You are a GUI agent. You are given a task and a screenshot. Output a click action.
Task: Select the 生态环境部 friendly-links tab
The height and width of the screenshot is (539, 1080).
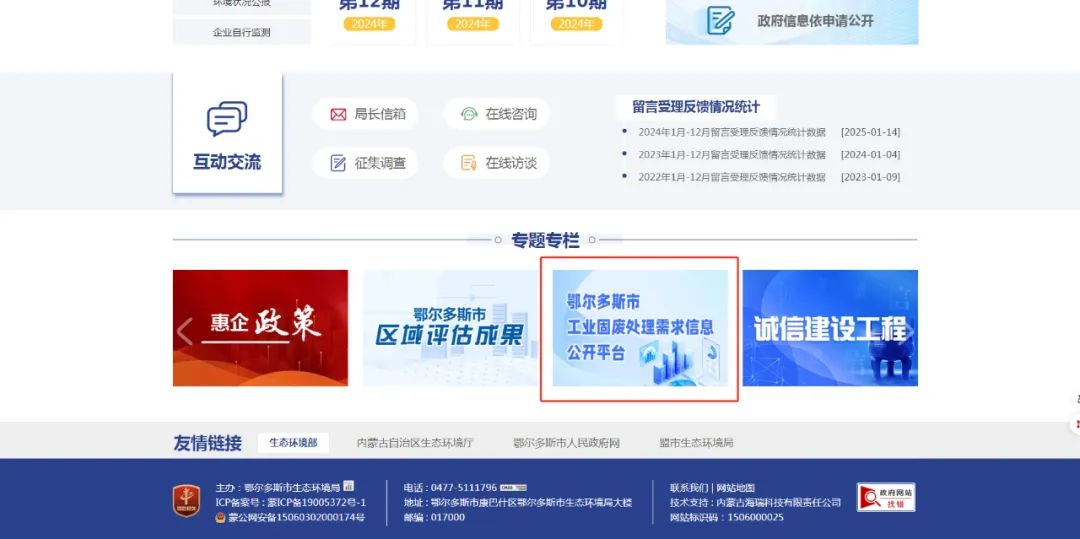[x=293, y=443]
